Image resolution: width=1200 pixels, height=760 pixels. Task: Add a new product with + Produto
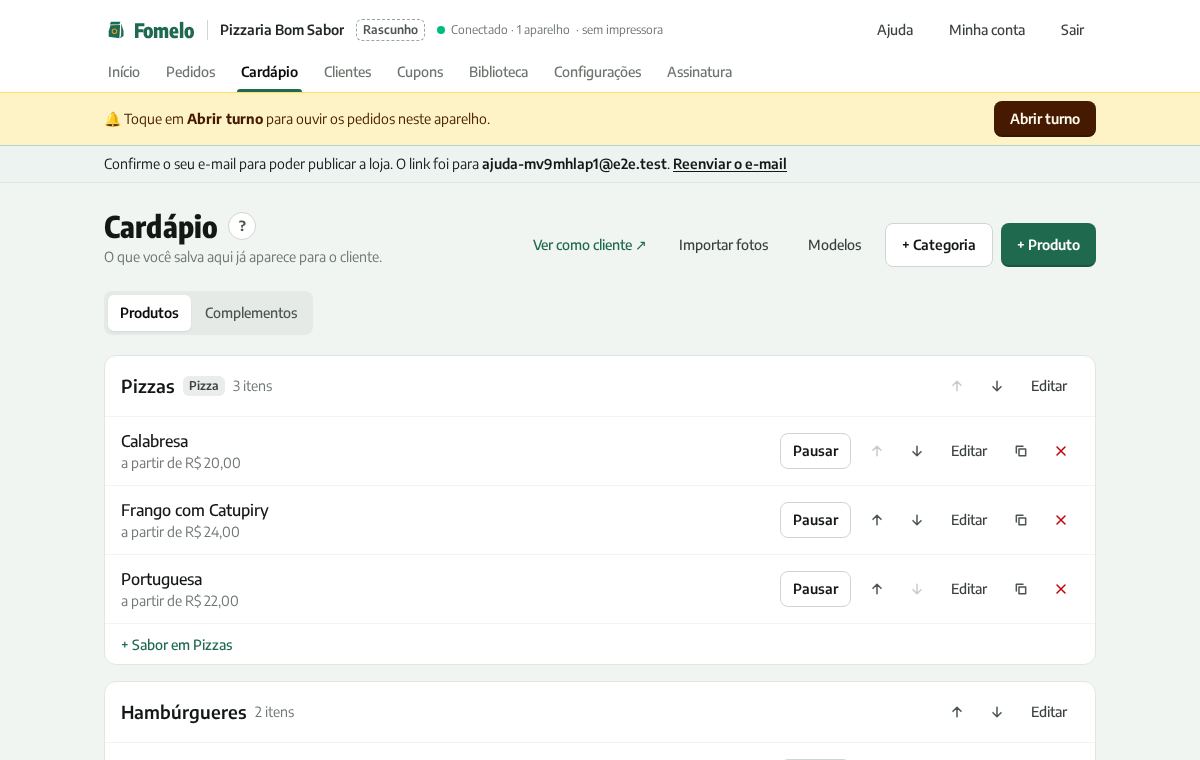click(x=1048, y=245)
